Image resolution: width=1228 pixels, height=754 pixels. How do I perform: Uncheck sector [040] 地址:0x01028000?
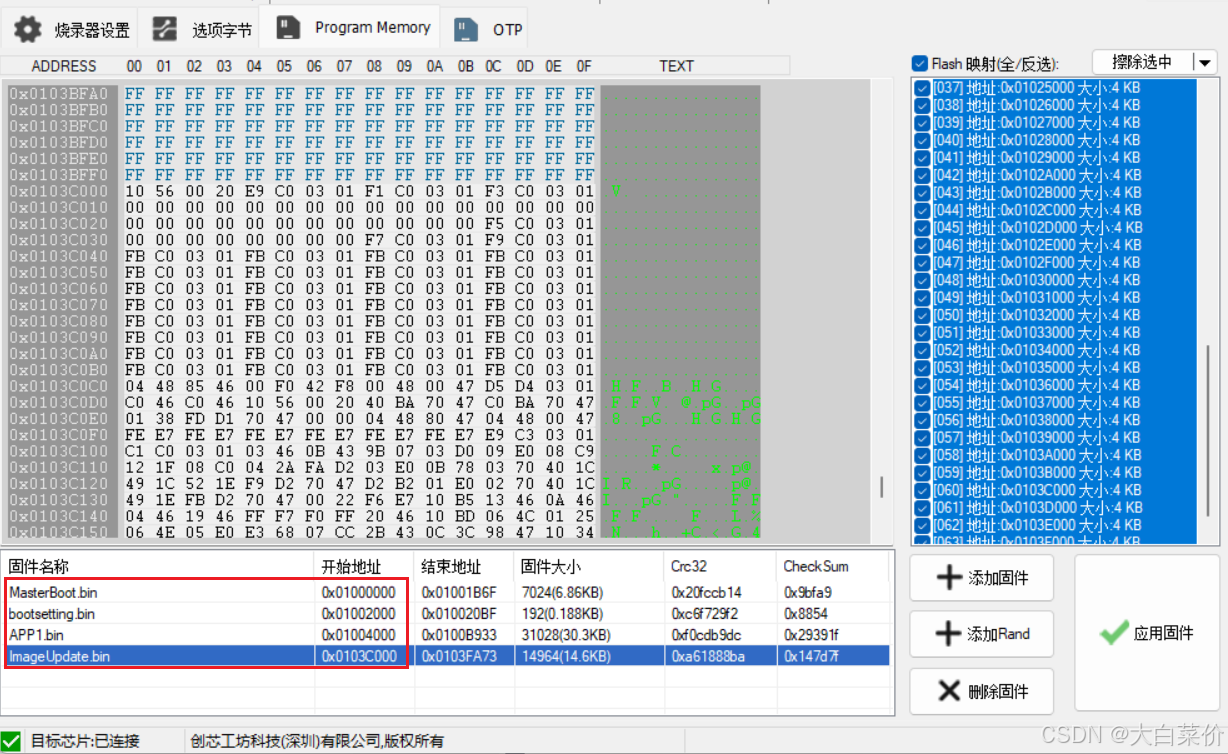pos(922,140)
